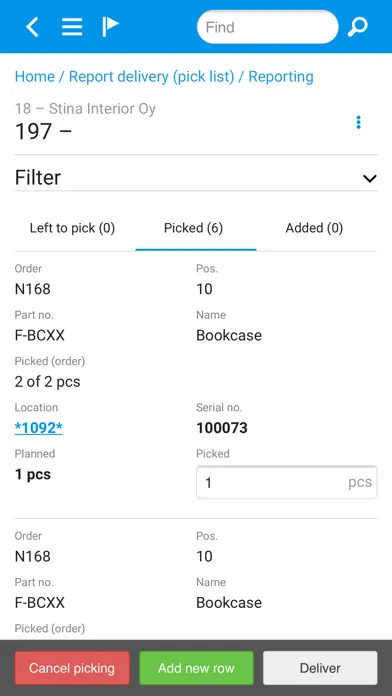Navigate to Home breadcrumb

pos(35,76)
